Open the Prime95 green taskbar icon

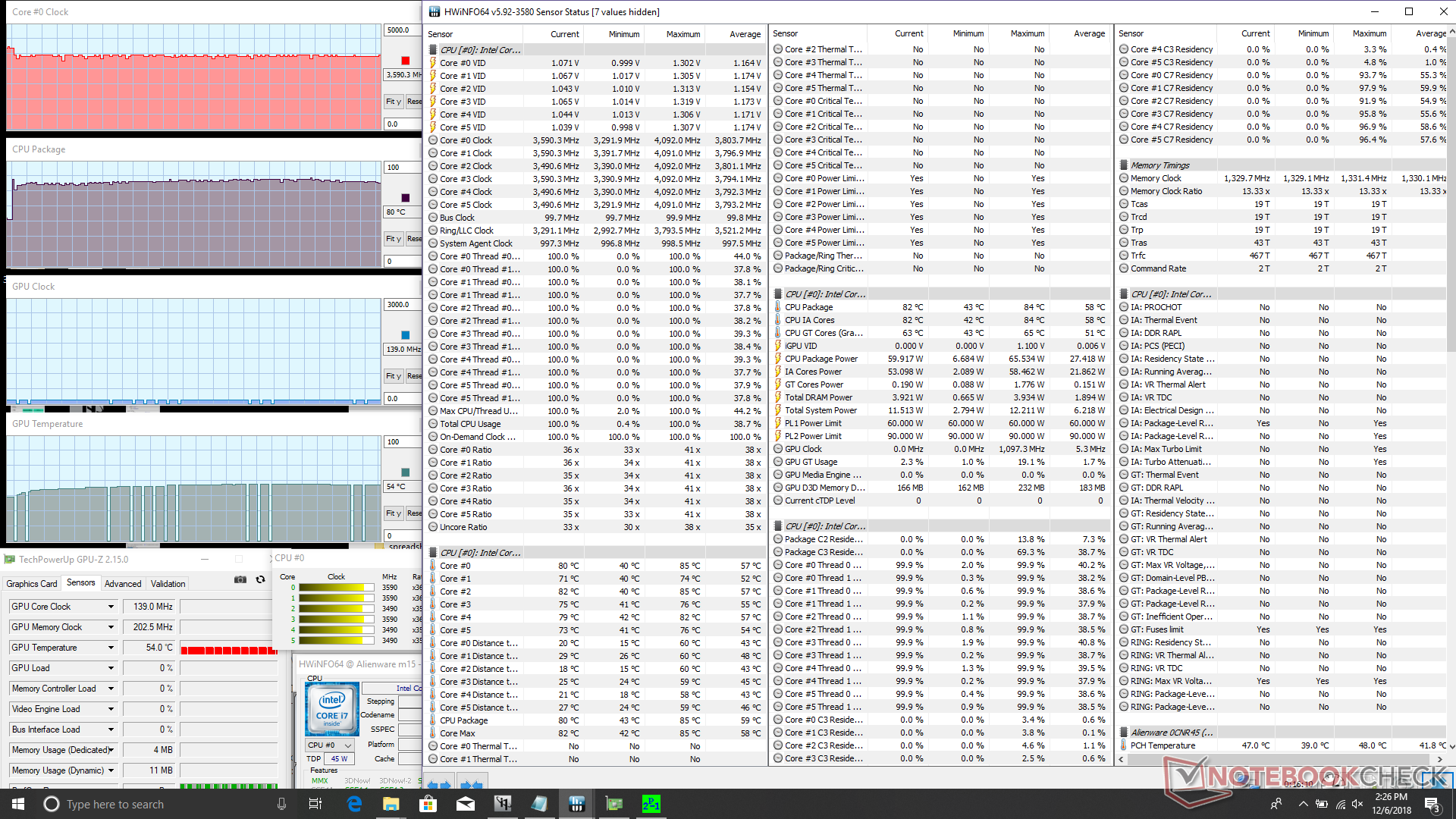pos(651,804)
